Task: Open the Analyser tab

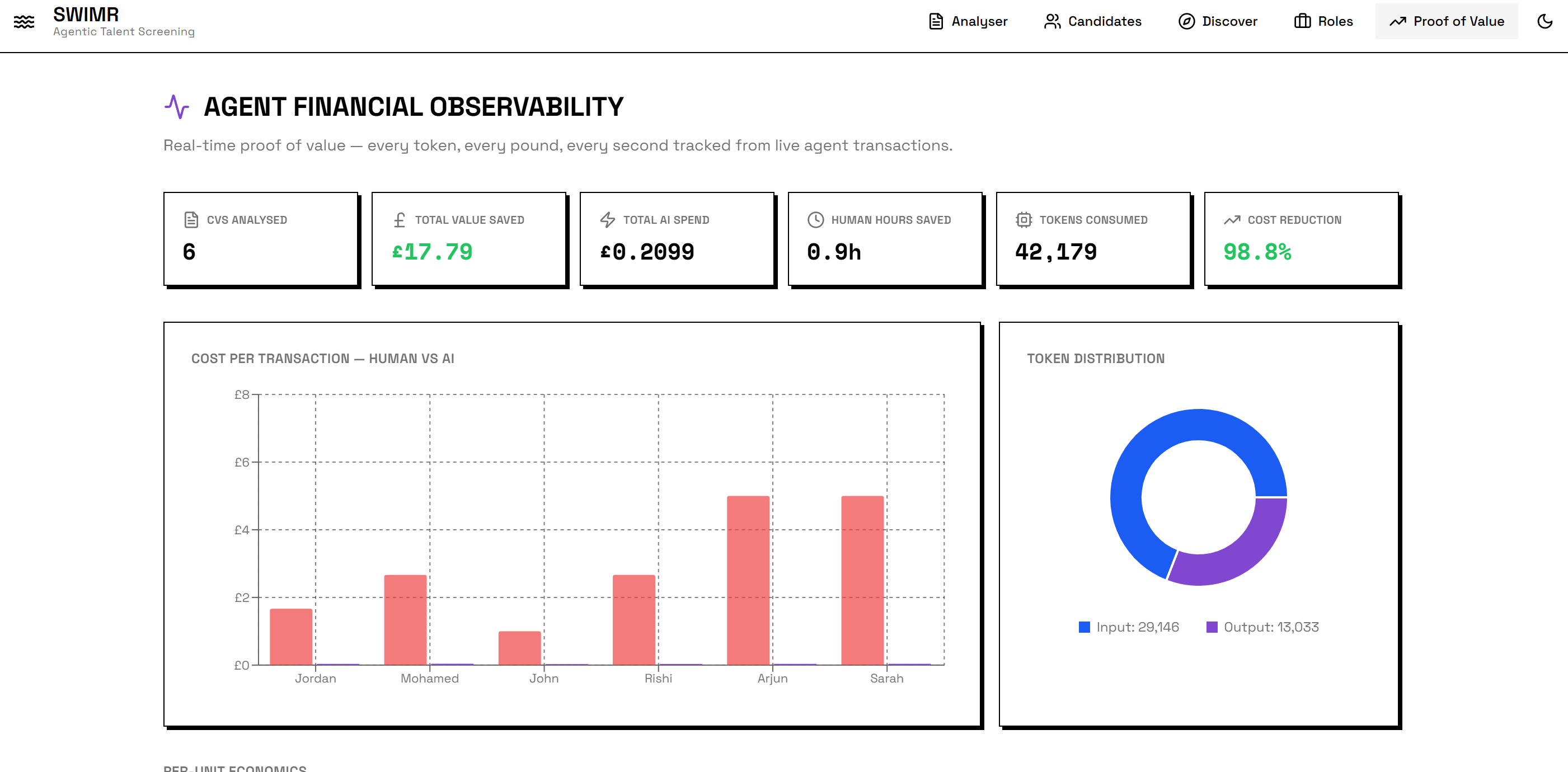Action: 968,22
